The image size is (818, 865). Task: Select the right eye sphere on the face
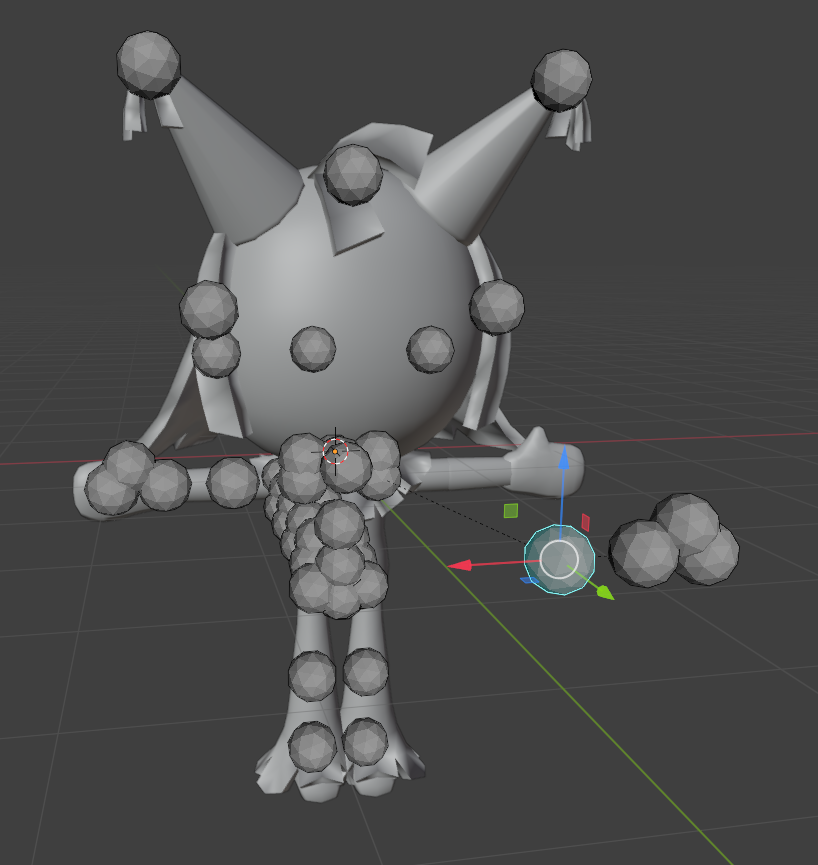[430, 349]
